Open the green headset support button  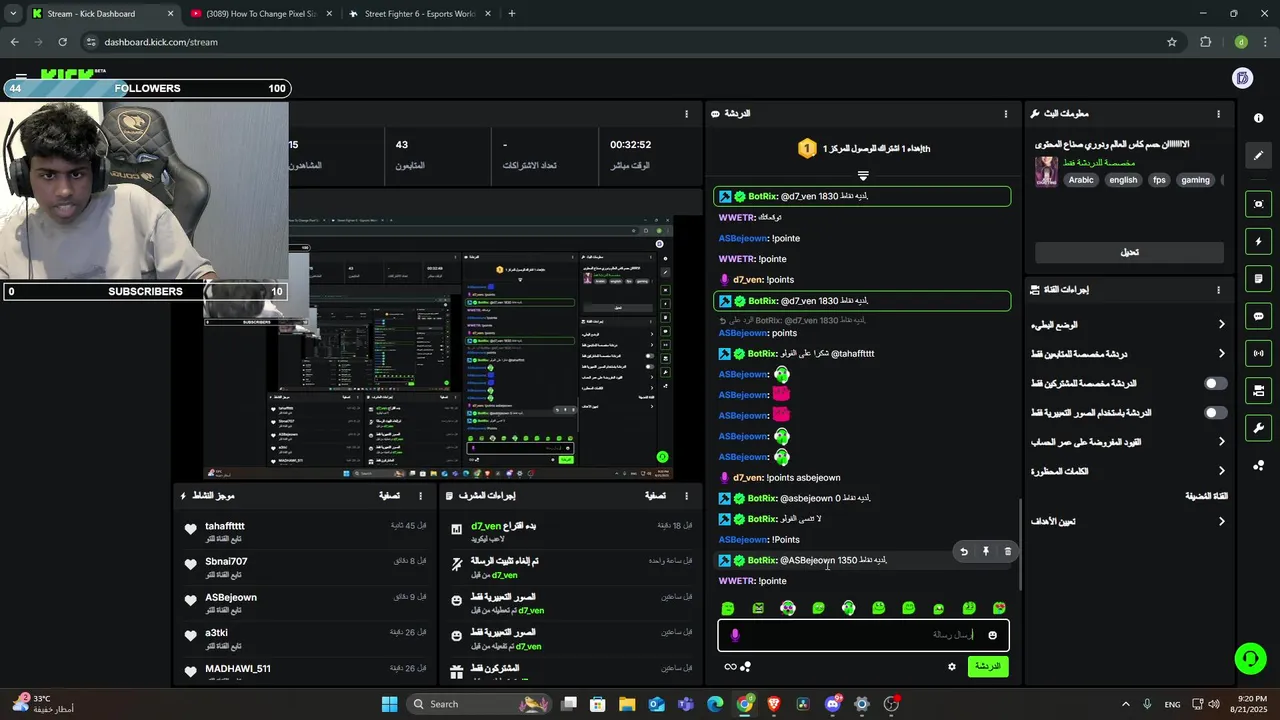coord(1250,658)
